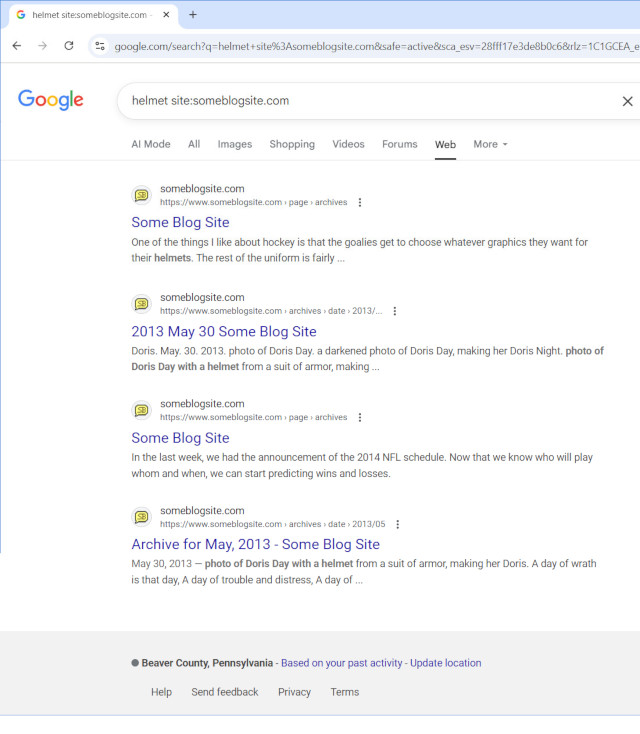Expand the More dropdown
The width and height of the screenshot is (640, 734).
(x=490, y=144)
